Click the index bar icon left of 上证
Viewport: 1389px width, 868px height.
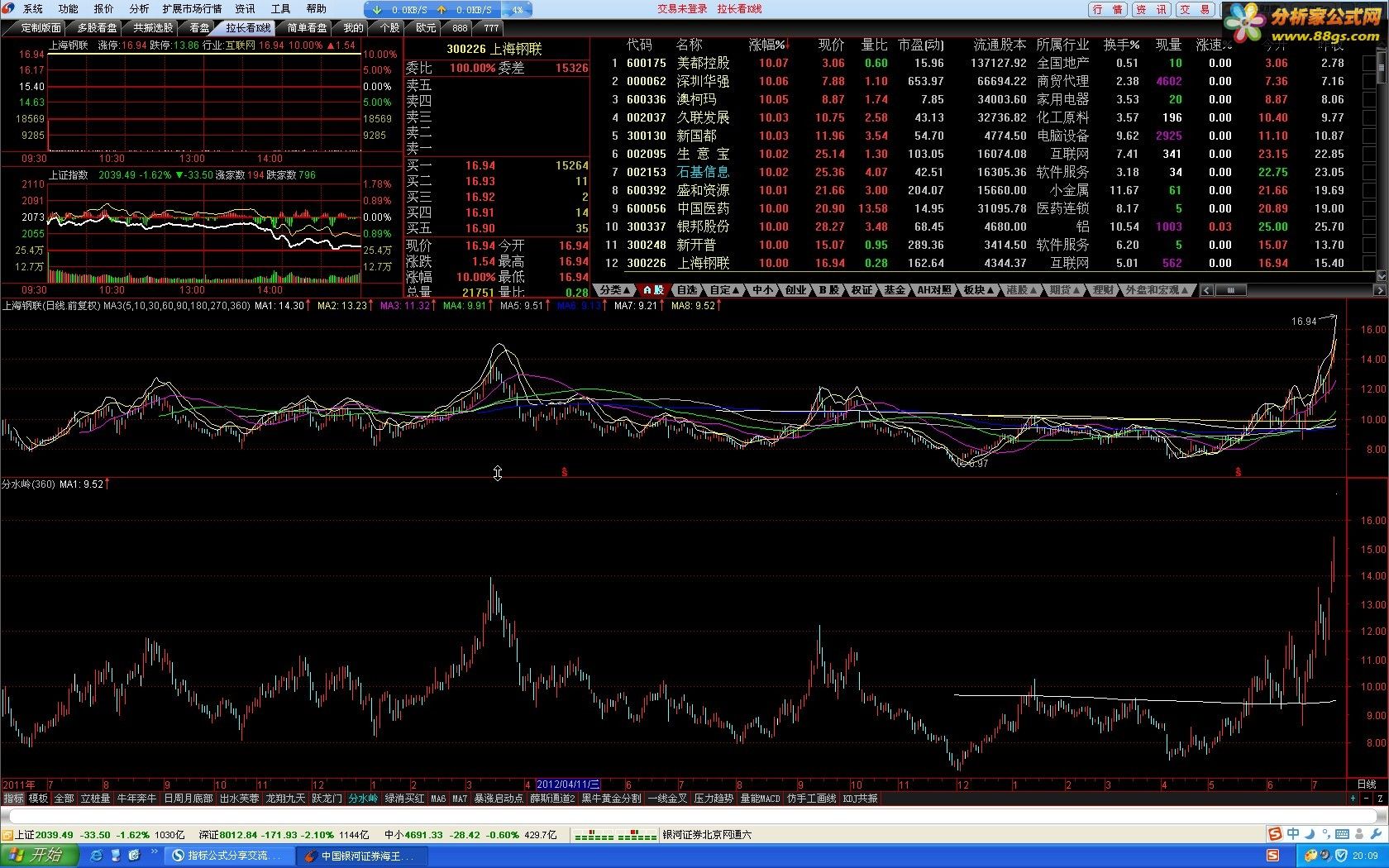[7, 835]
